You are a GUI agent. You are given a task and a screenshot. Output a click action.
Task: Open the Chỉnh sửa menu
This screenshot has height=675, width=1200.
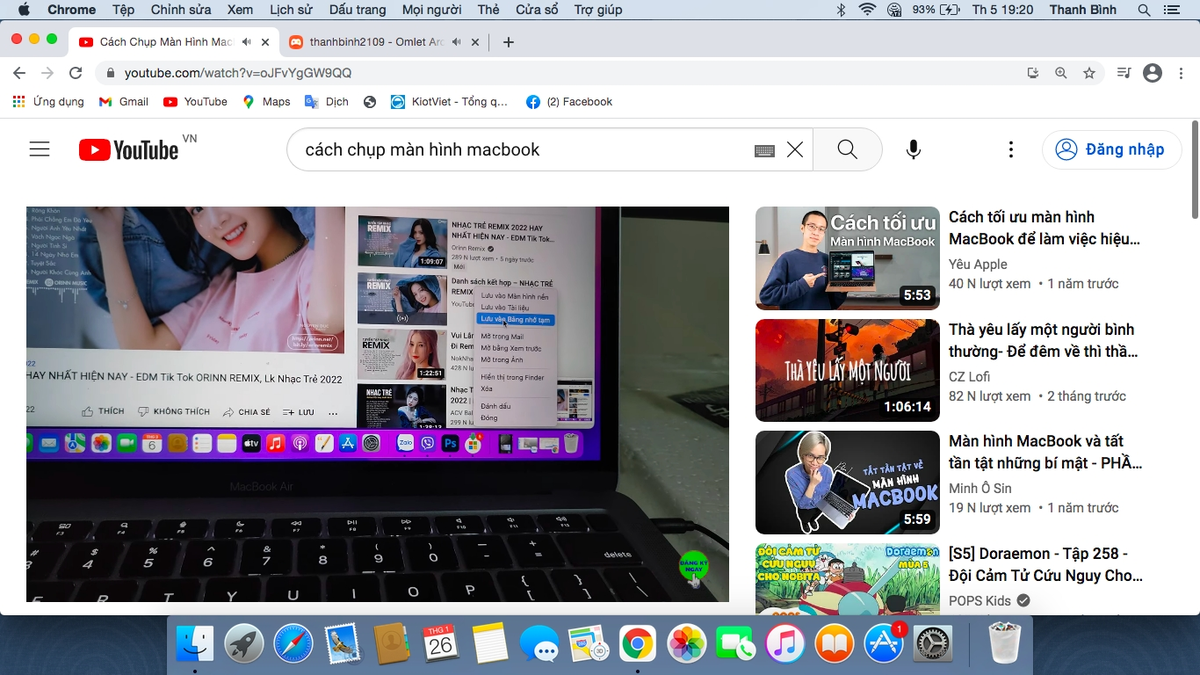[x=181, y=9]
